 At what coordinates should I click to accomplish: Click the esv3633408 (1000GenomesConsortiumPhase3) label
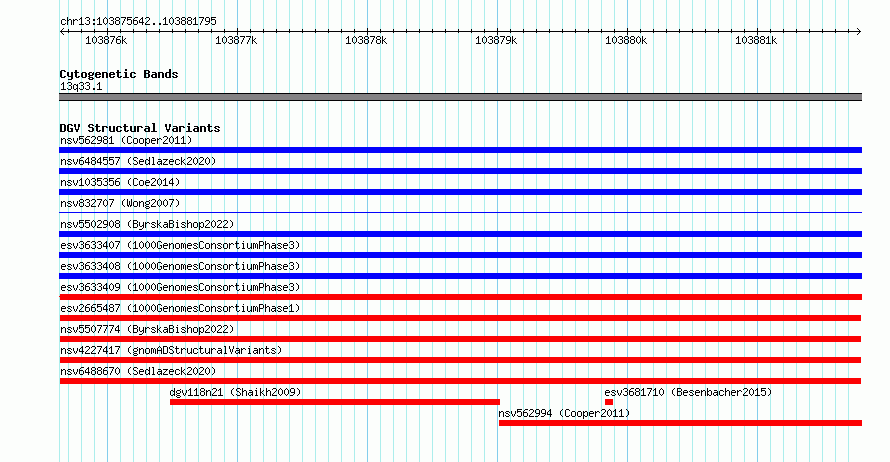(180, 266)
